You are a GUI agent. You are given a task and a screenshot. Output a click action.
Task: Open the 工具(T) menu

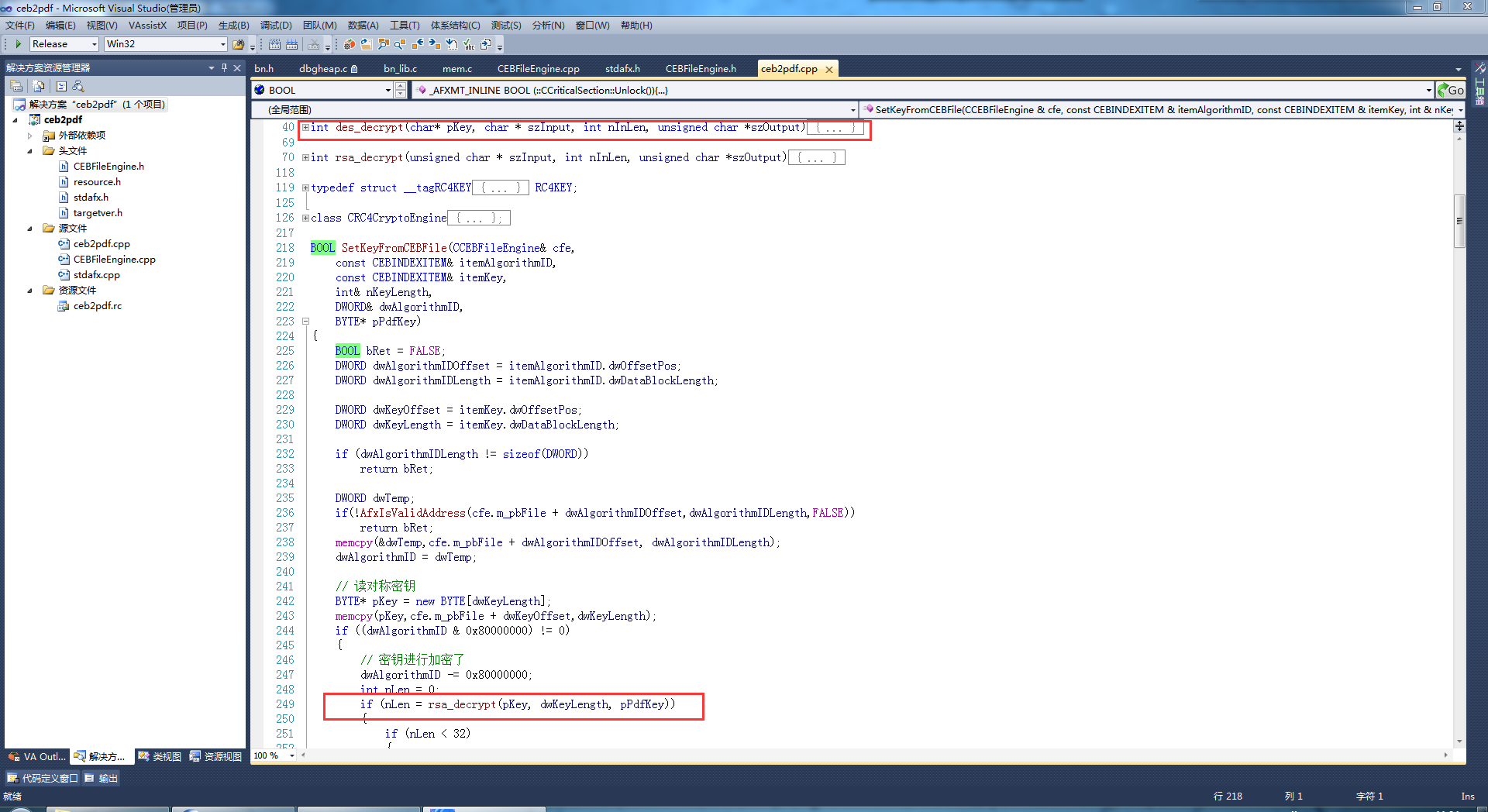pos(405,26)
